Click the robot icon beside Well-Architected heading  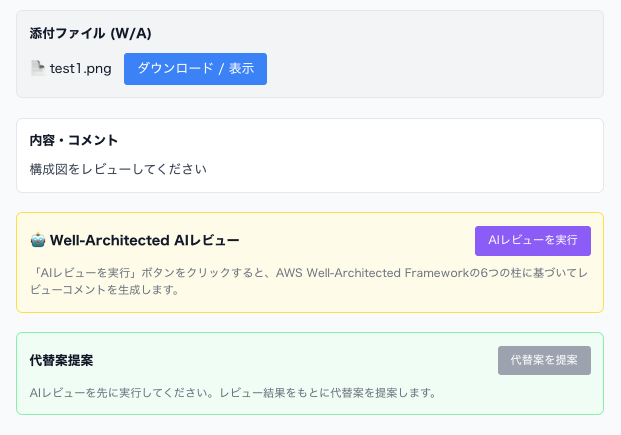click(38, 241)
